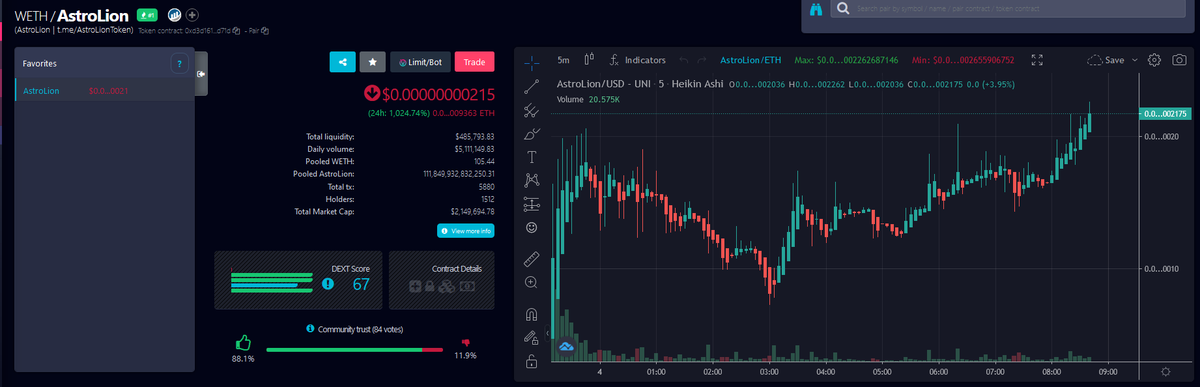Enter fullscreen chart mode
This screenshot has width=1200, height=387.
(1036, 60)
